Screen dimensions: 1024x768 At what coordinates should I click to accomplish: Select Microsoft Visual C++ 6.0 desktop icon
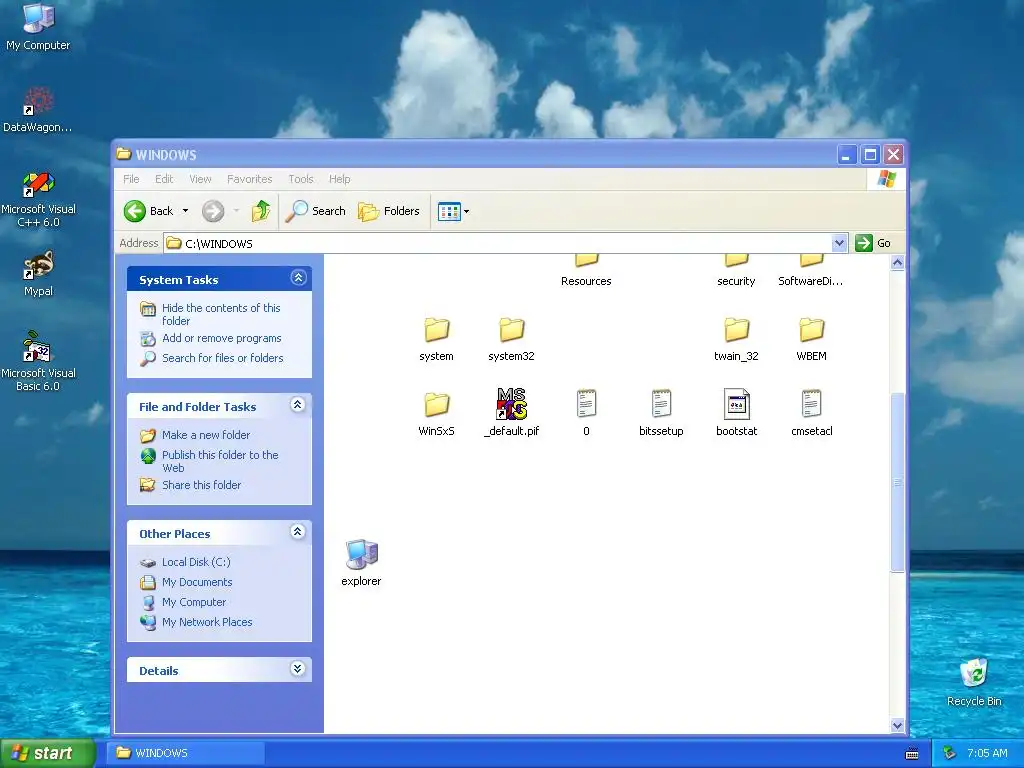(x=38, y=199)
